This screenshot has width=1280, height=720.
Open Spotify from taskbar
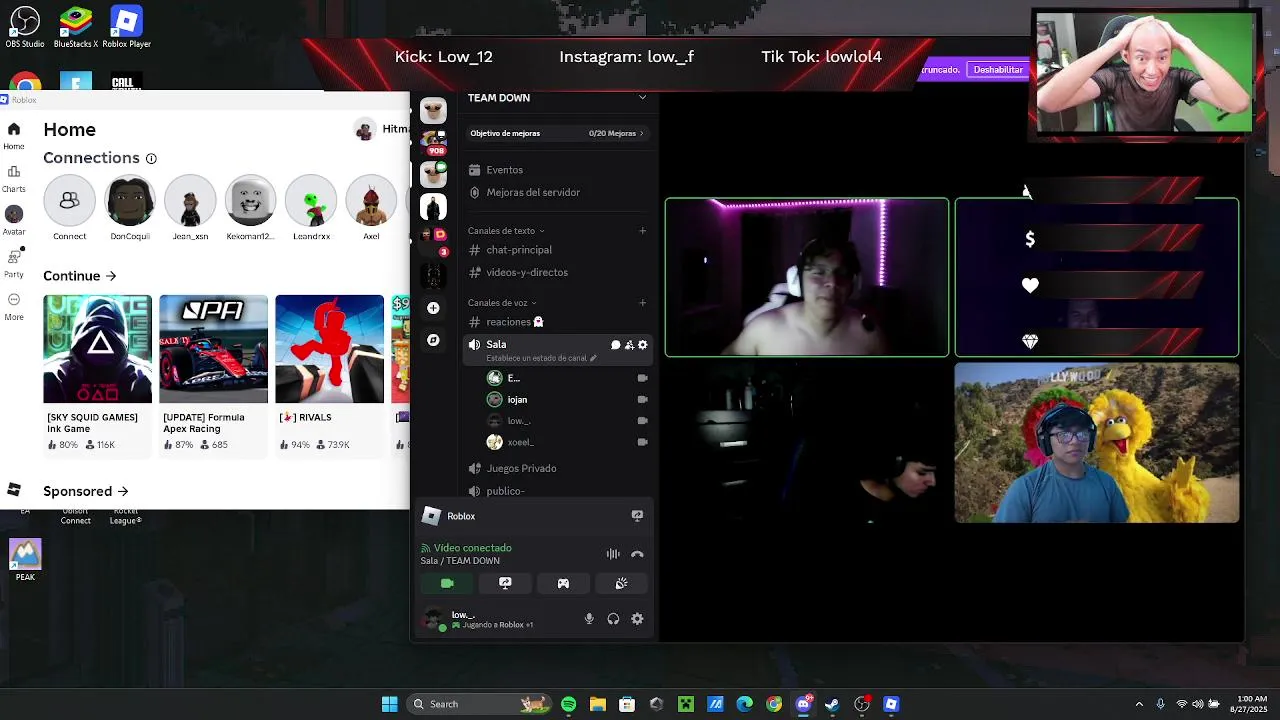568,704
